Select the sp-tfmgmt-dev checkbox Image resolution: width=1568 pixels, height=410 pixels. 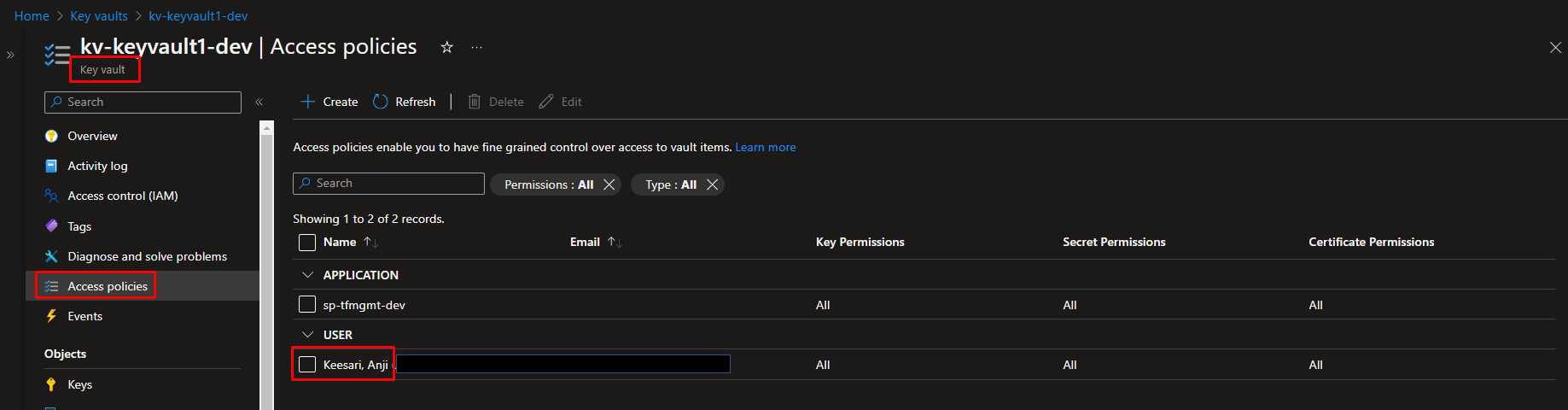307,305
